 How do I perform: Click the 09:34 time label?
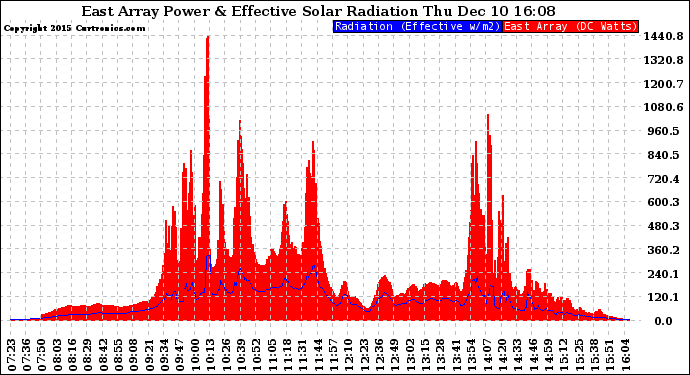click(x=165, y=355)
